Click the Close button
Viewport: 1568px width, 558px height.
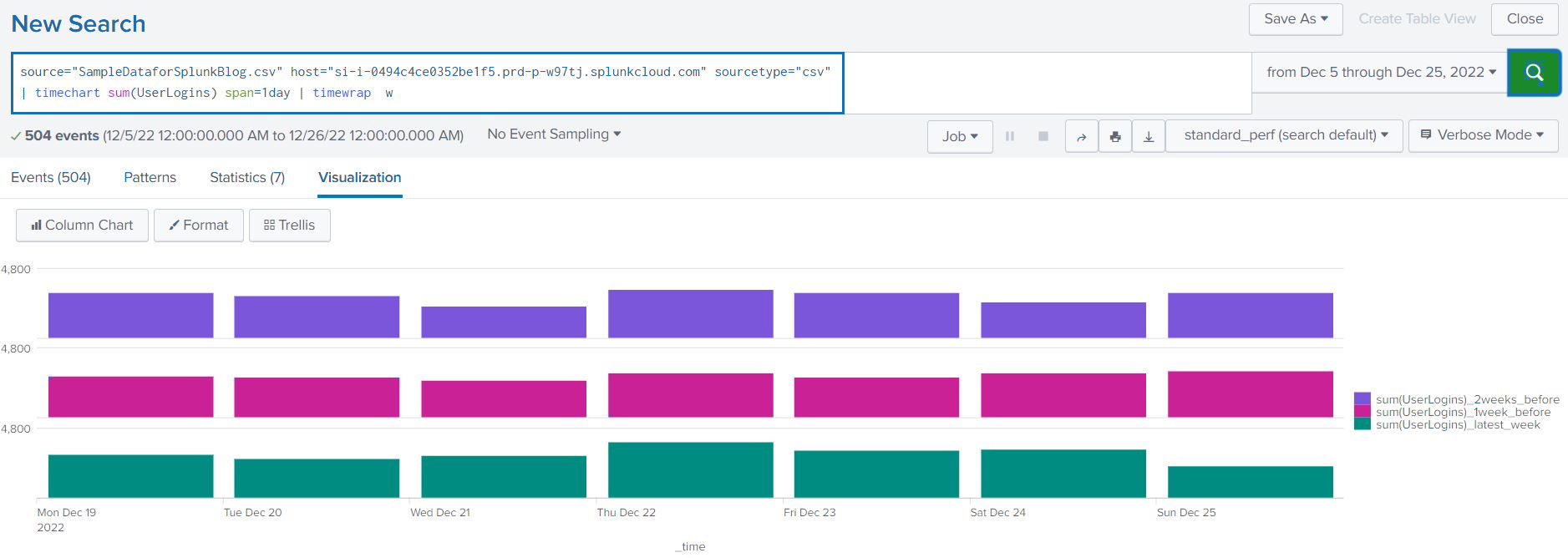pyautogui.click(x=1525, y=19)
